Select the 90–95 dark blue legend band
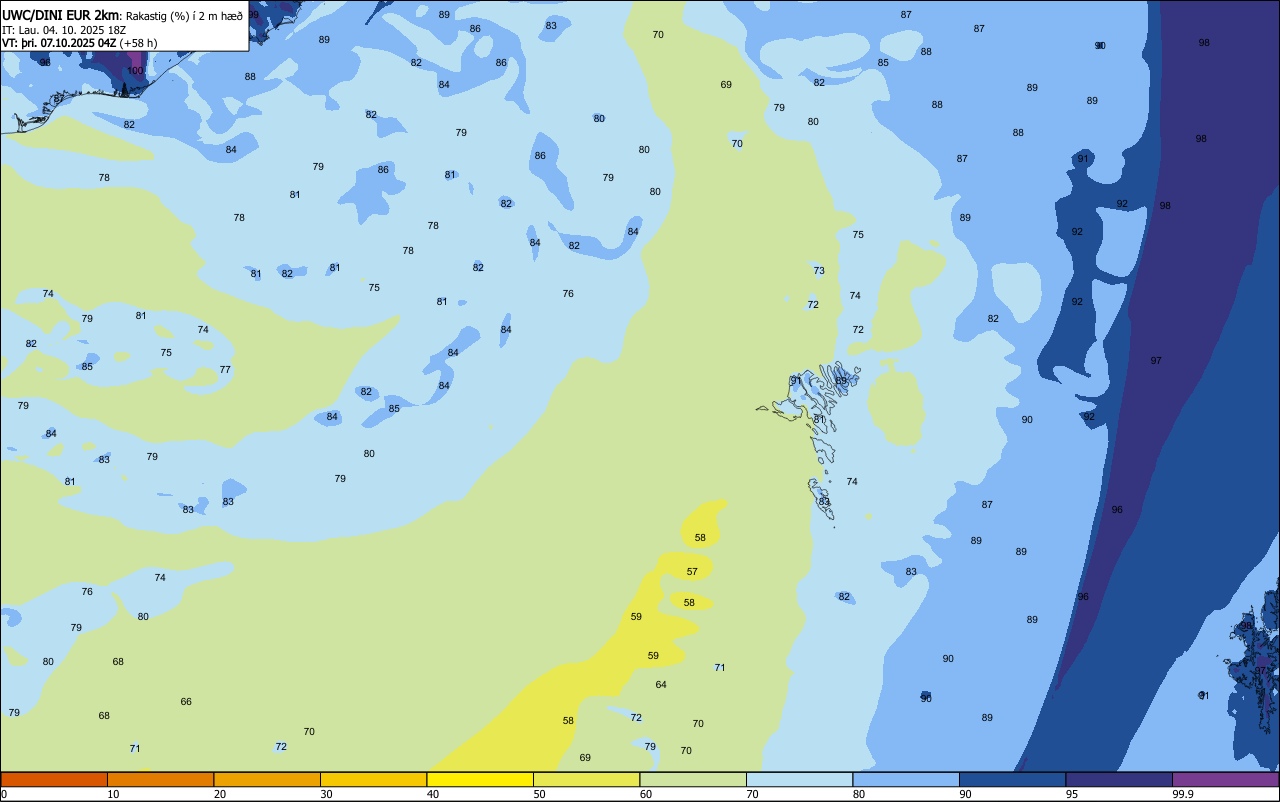 pos(1012,779)
